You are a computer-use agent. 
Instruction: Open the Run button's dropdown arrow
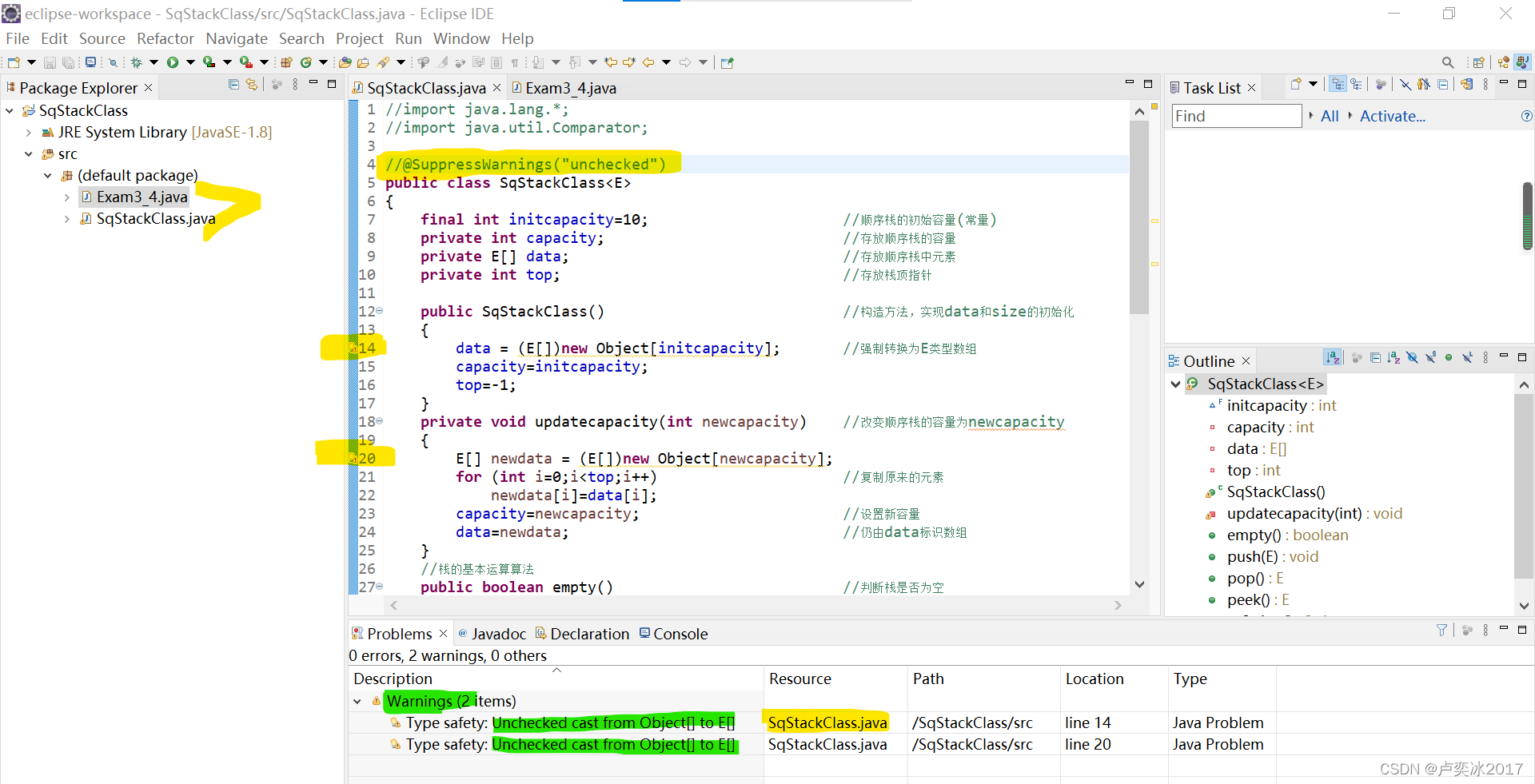(189, 62)
